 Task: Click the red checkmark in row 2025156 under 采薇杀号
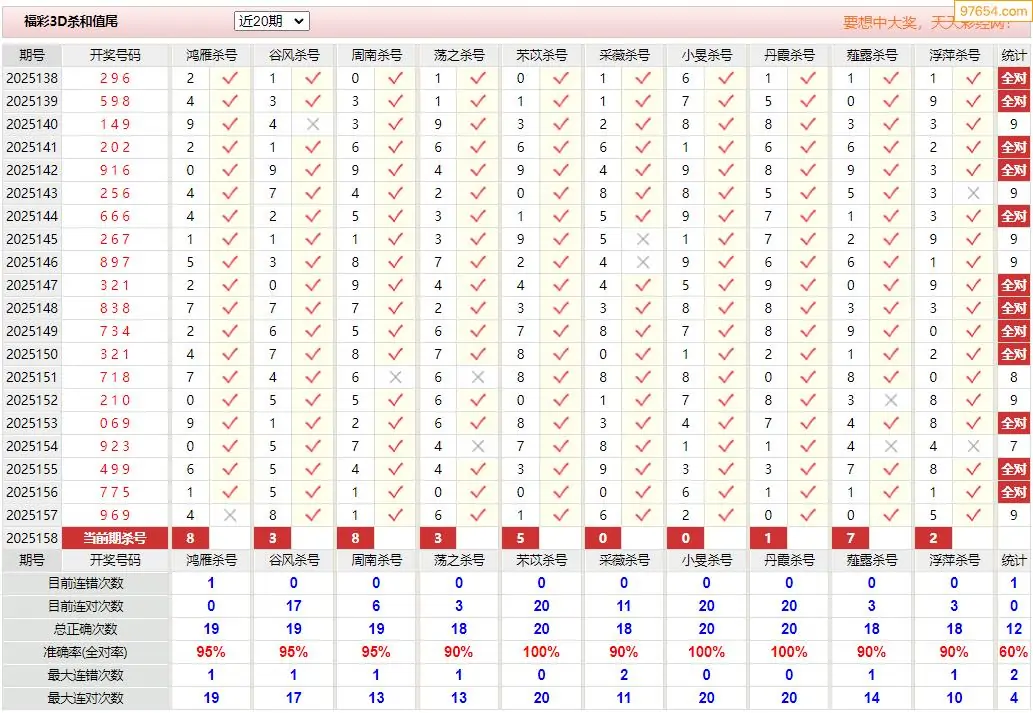643,492
